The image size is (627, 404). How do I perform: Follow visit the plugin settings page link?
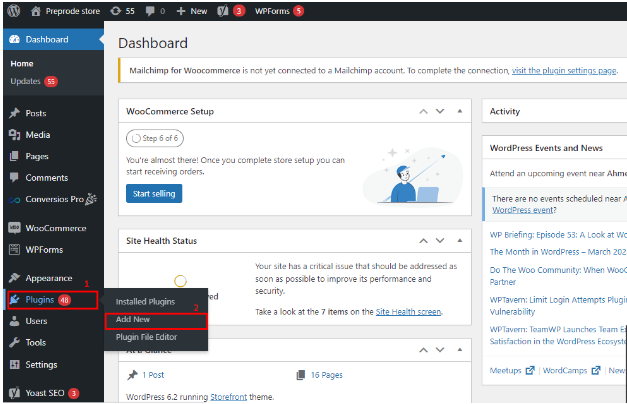point(564,71)
